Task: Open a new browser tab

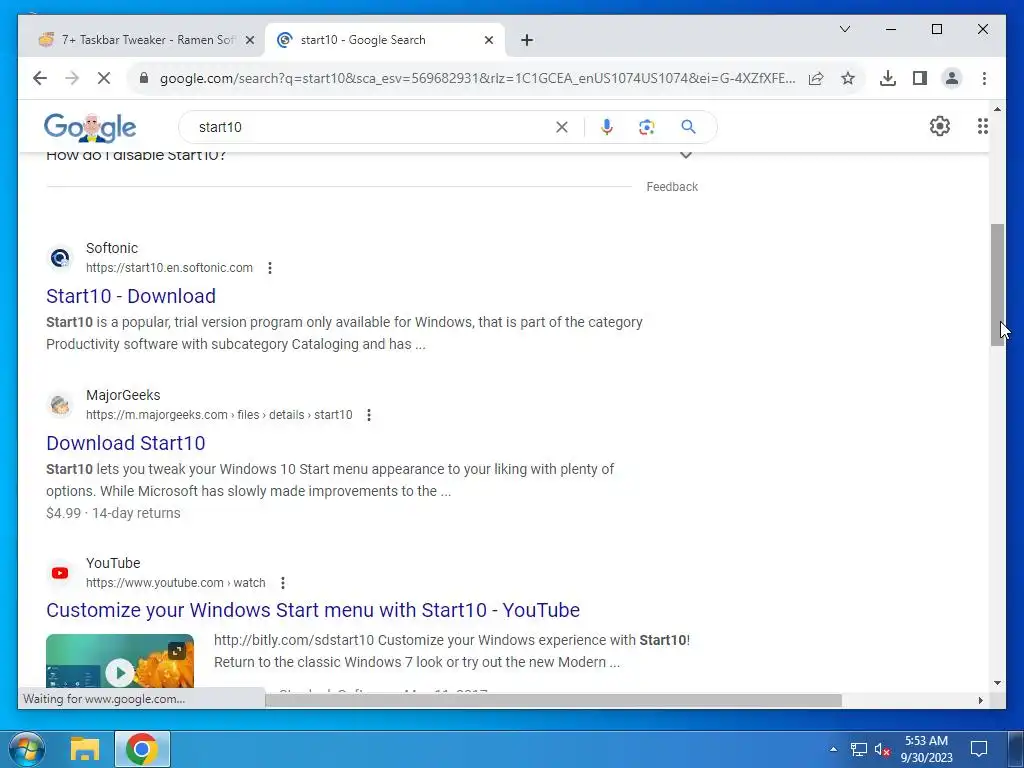Action: 527,40
